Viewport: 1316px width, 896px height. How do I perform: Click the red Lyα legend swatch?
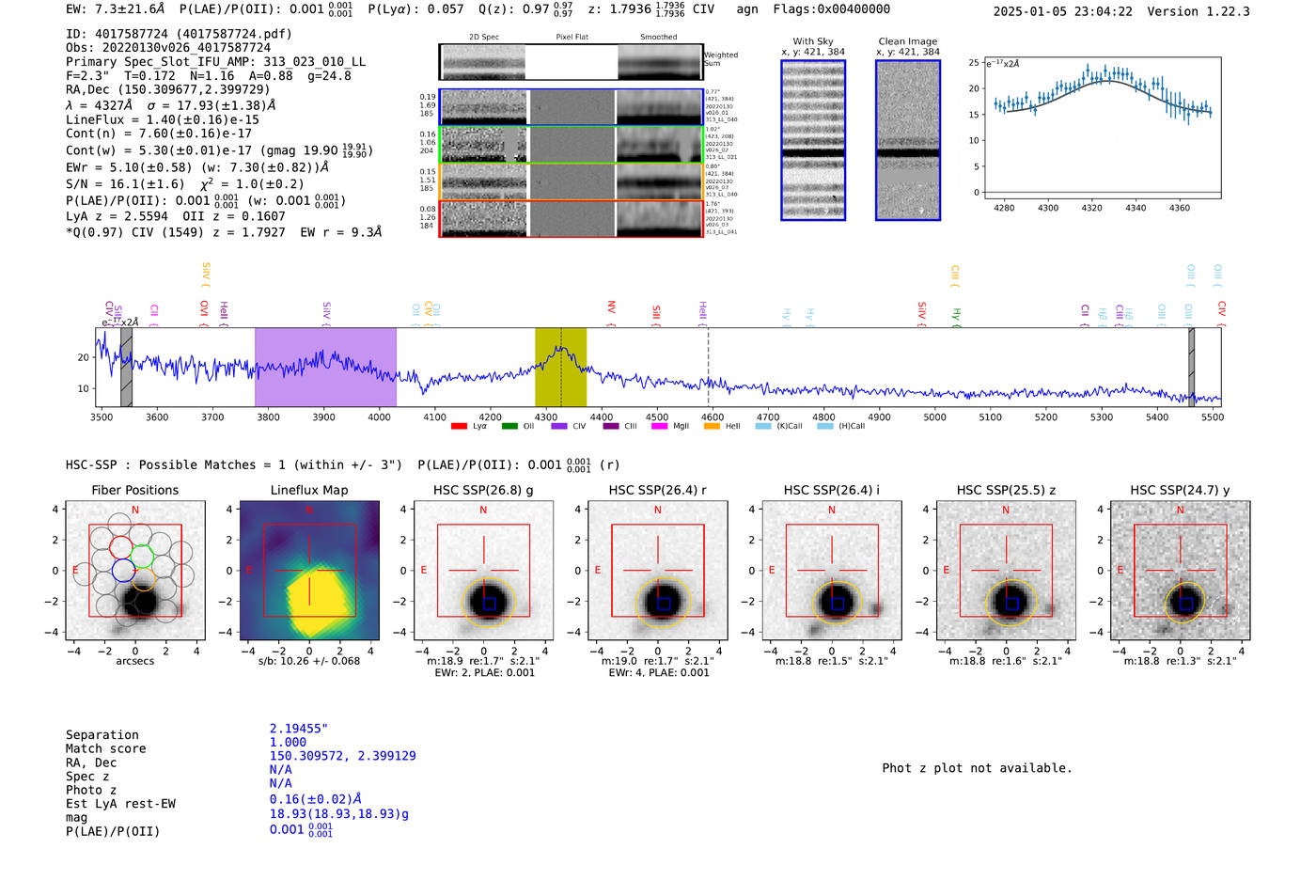click(x=459, y=426)
